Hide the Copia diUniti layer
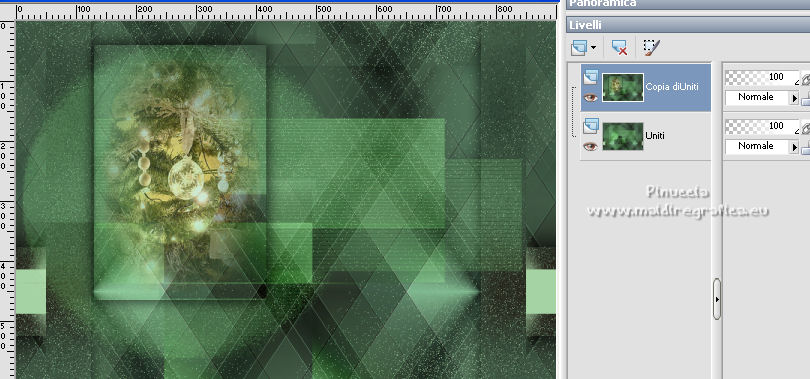 [590, 97]
